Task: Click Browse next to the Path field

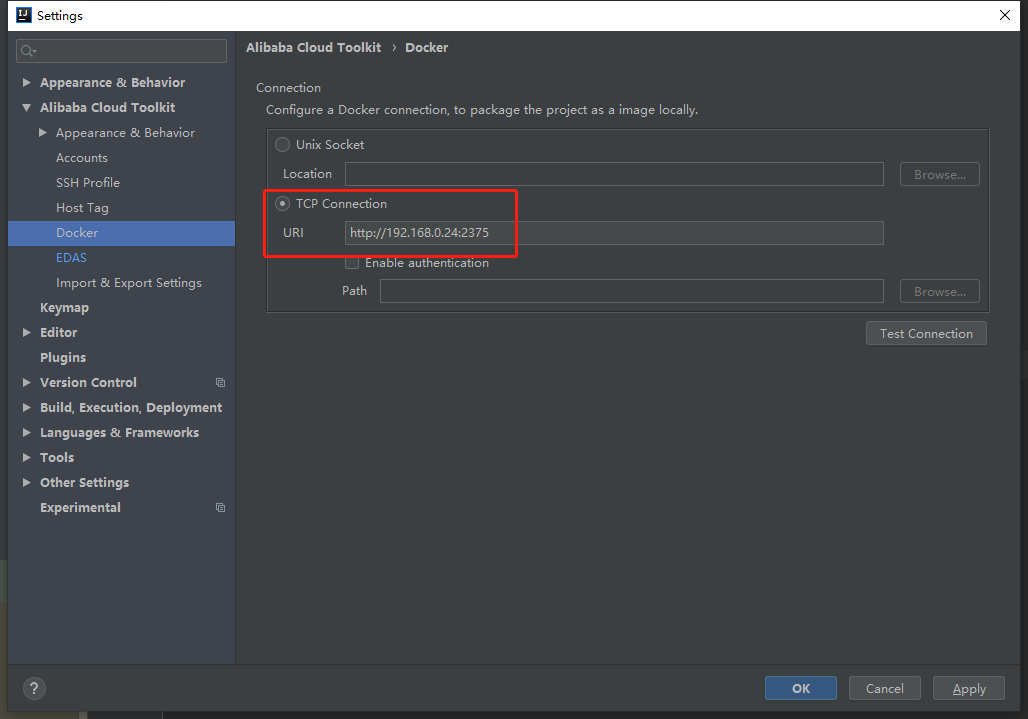Action: pyautogui.click(x=938, y=290)
